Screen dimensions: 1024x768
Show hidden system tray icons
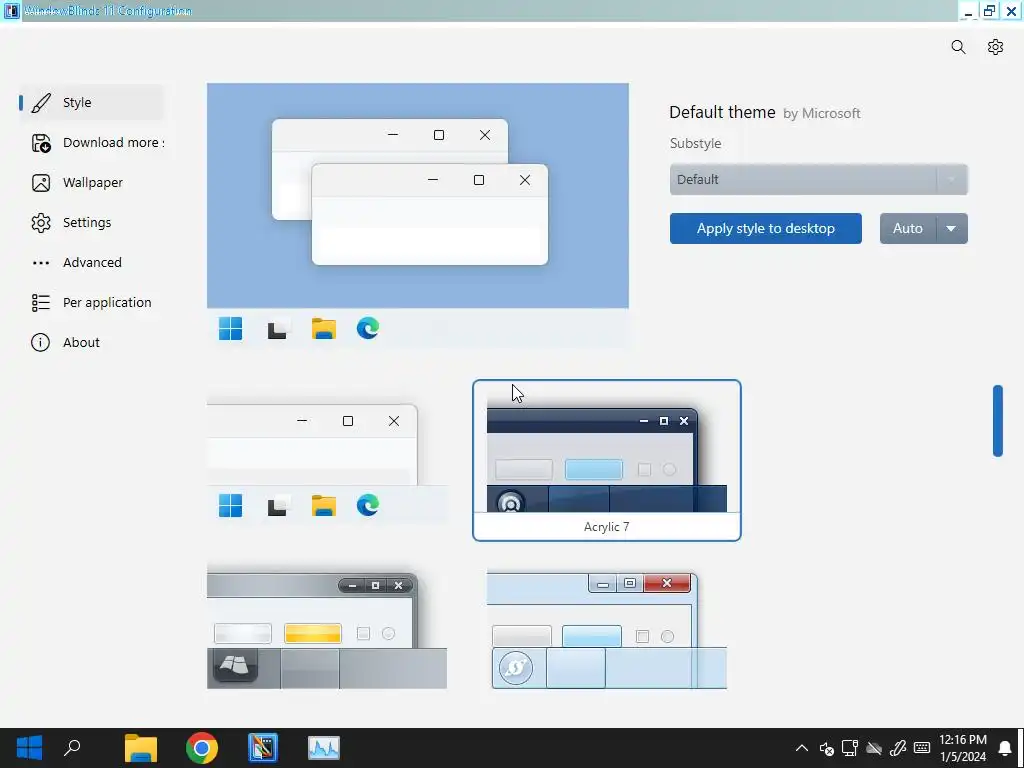point(802,748)
